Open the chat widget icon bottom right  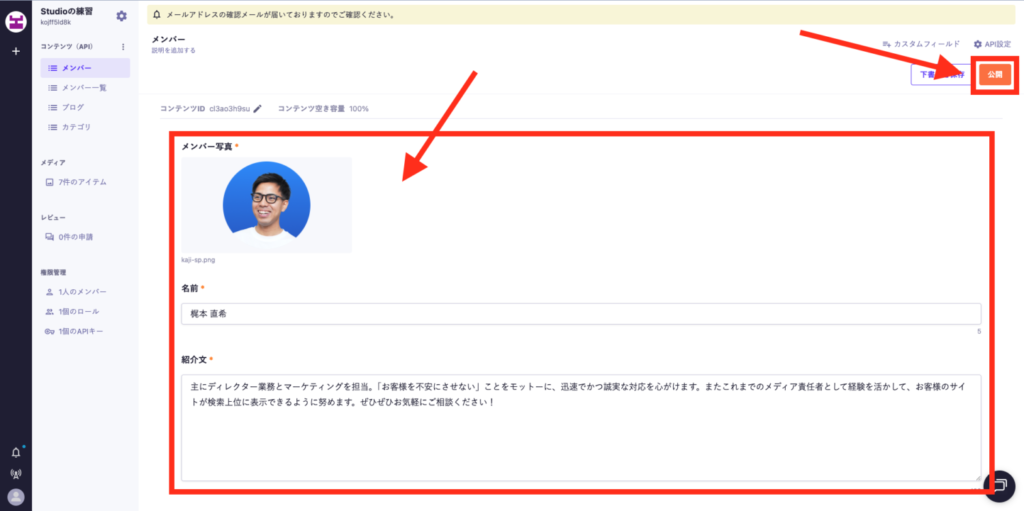click(x=999, y=485)
